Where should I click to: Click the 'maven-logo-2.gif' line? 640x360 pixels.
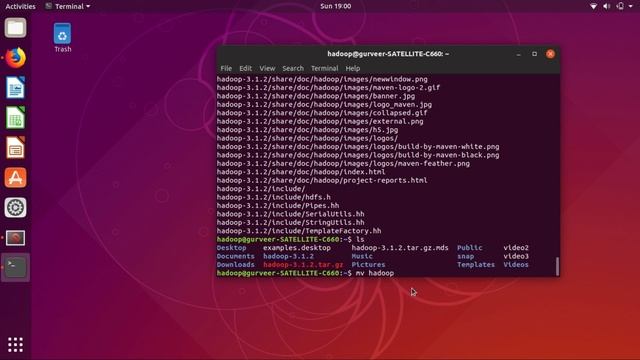point(328,87)
